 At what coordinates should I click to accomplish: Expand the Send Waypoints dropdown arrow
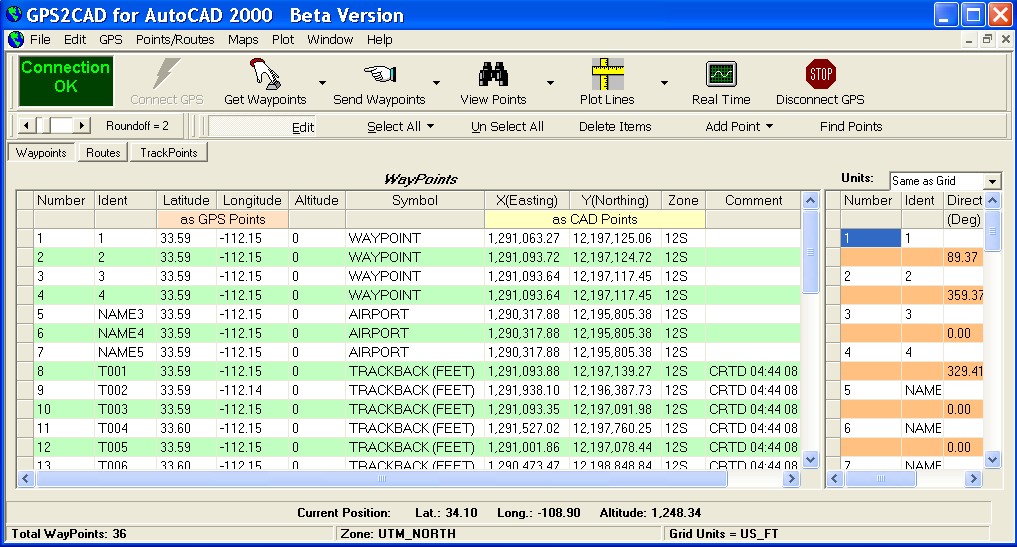[x=436, y=82]
